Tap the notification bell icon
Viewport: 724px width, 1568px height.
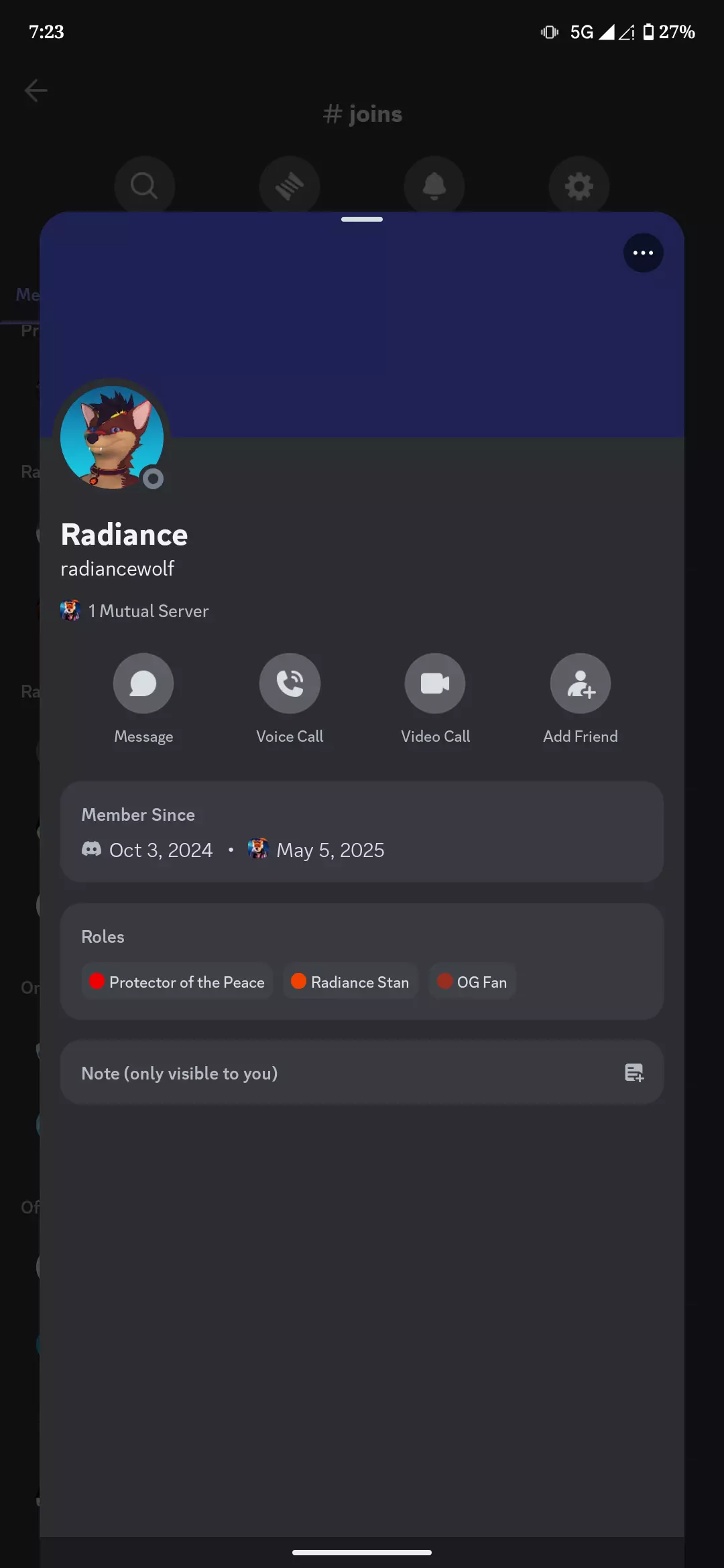tap(434, 186)
